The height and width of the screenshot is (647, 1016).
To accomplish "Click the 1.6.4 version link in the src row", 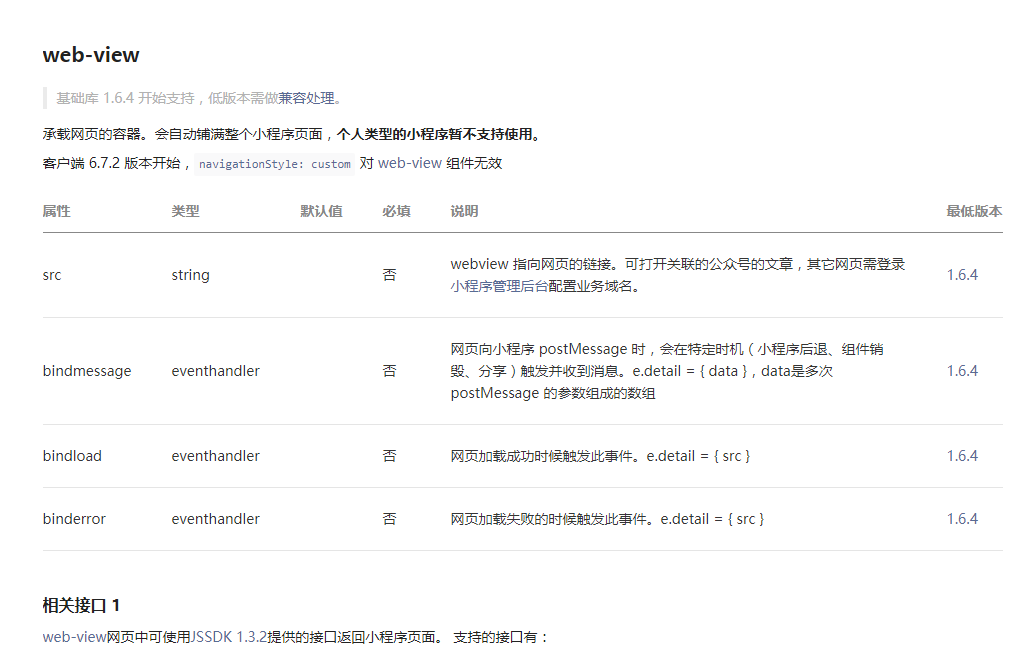I will coord(962,275).
